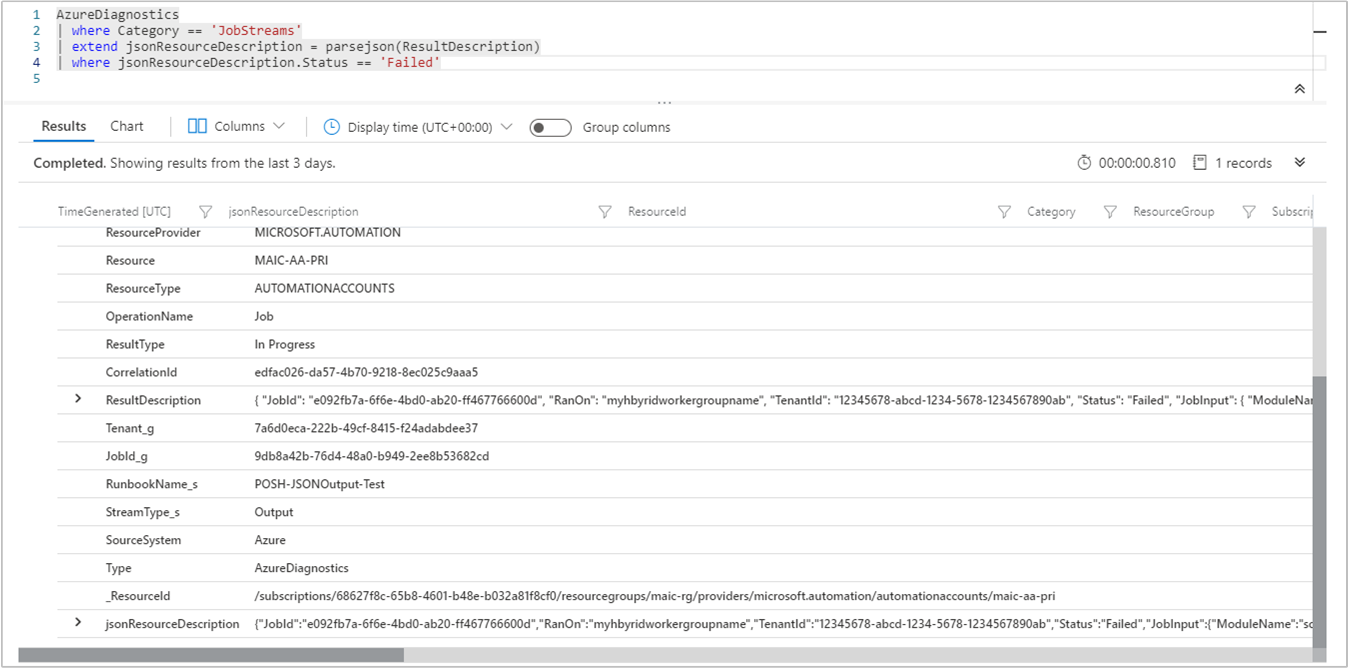1349x668 pixels.
Task: Click the filter icon on TimeGenerated [UTC] column
Action: point(205,211)
